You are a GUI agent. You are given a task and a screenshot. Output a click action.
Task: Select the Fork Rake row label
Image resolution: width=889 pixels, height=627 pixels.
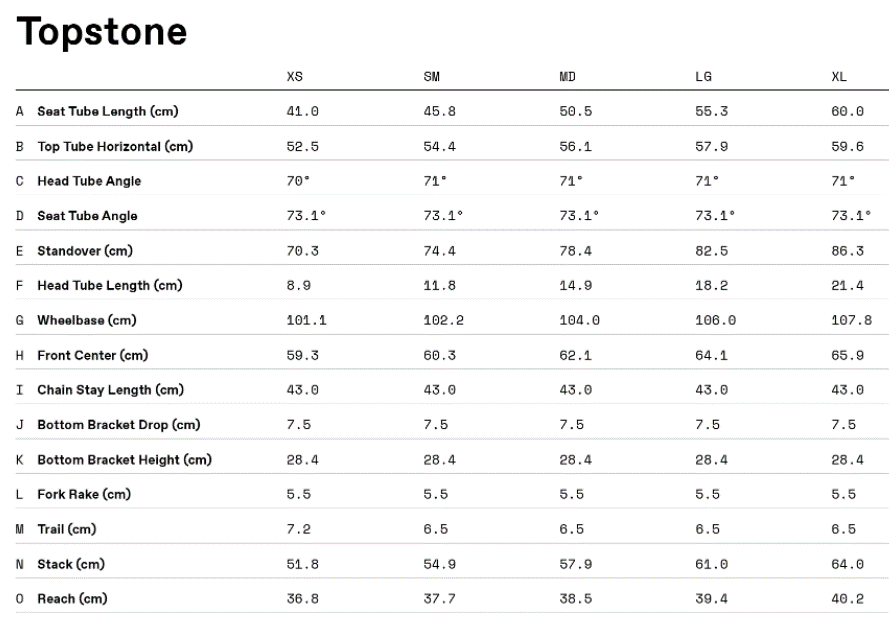pyautogui.click(x=84, y=494)
